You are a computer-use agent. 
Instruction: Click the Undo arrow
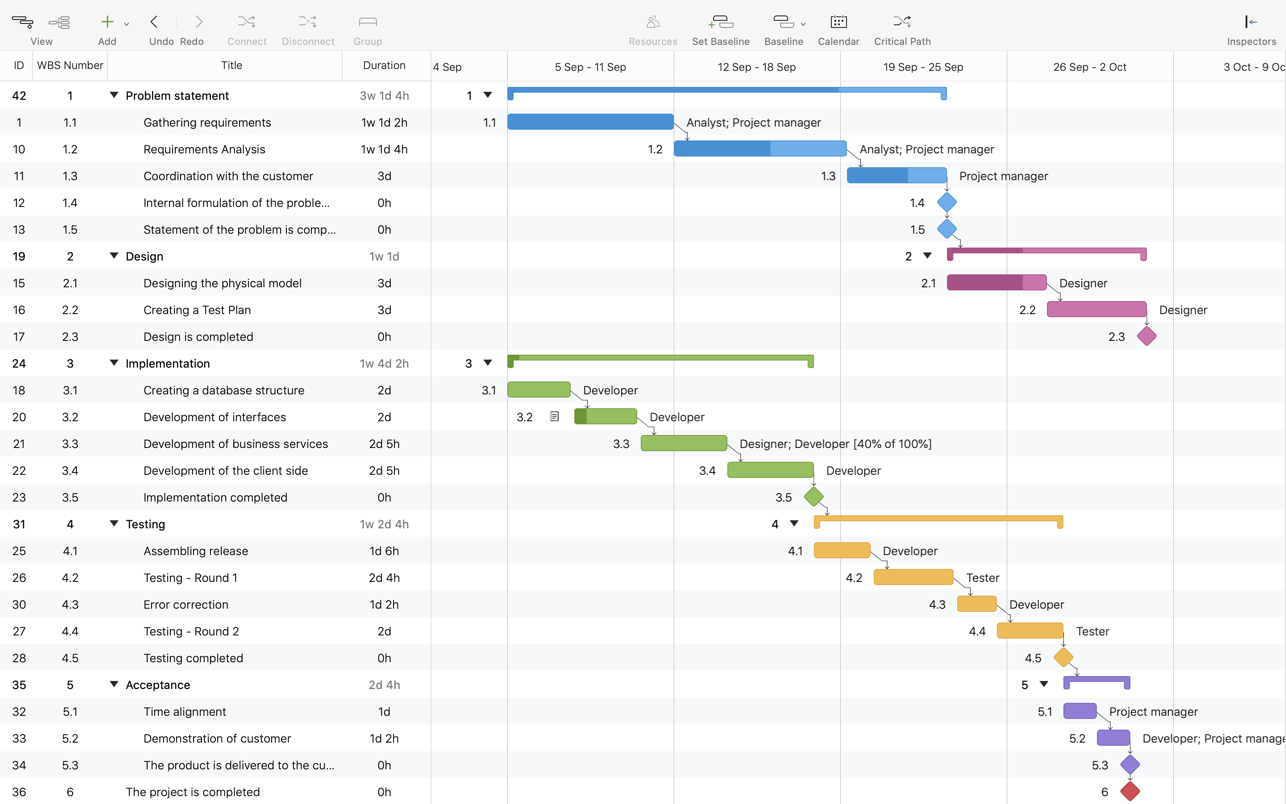[154, 22]
